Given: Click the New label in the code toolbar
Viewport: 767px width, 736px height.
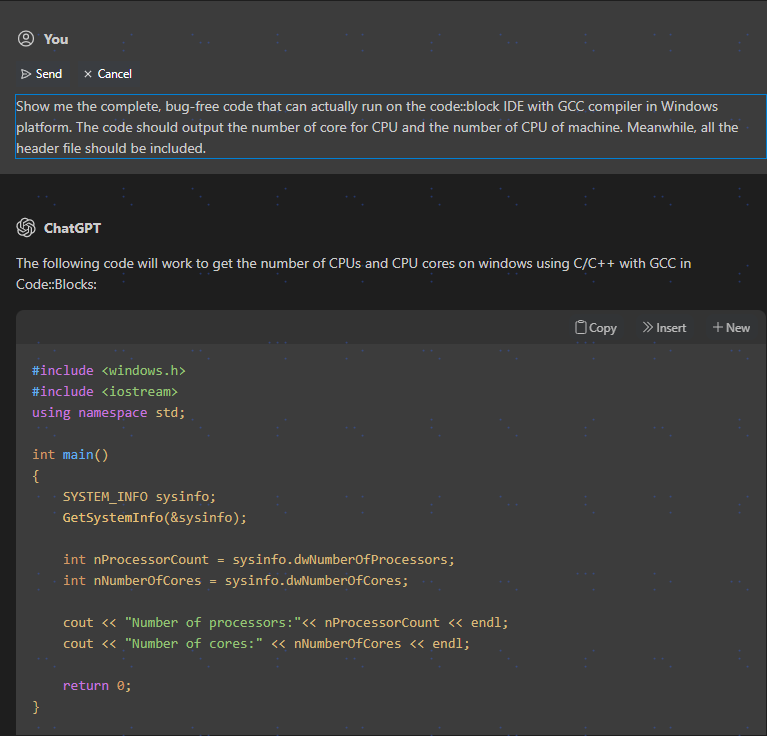Looking at the screenshot, I should pos(738,328).
